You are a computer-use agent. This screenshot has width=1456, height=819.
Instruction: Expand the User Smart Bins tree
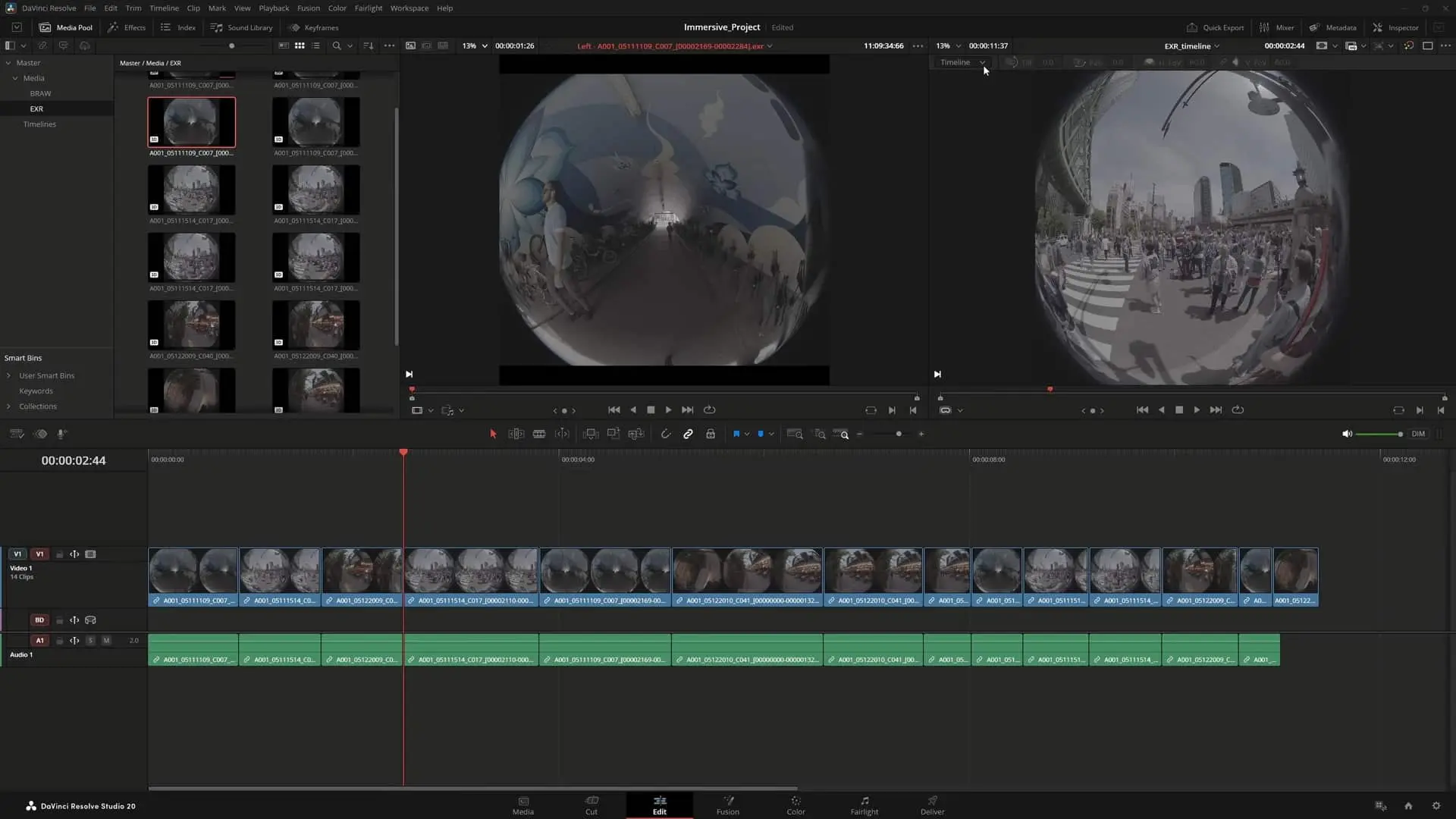point(8,375)
